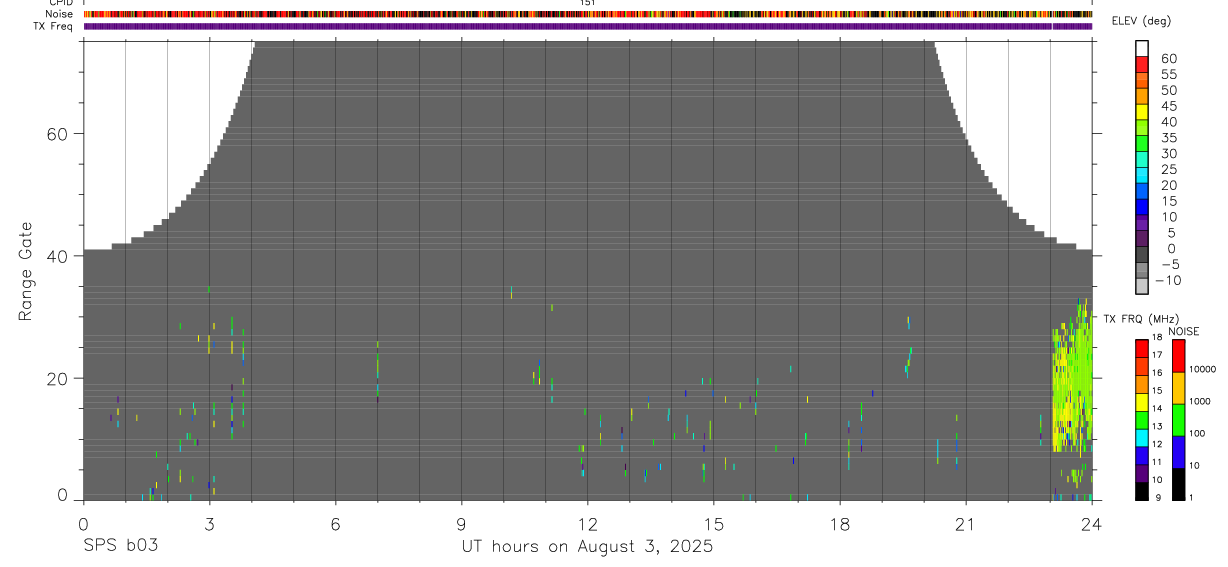Click the red NOISE swatch above 10000
1228x567 pixels.
click(1178, 355)
